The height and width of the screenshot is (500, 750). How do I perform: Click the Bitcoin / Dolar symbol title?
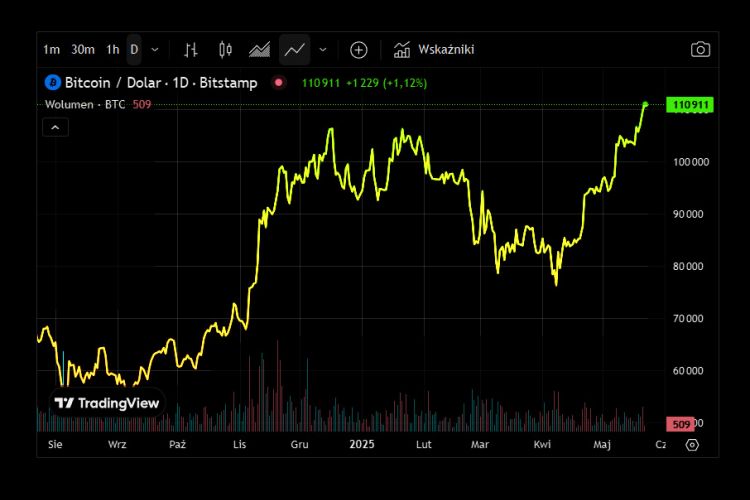(x=160, y=82)
